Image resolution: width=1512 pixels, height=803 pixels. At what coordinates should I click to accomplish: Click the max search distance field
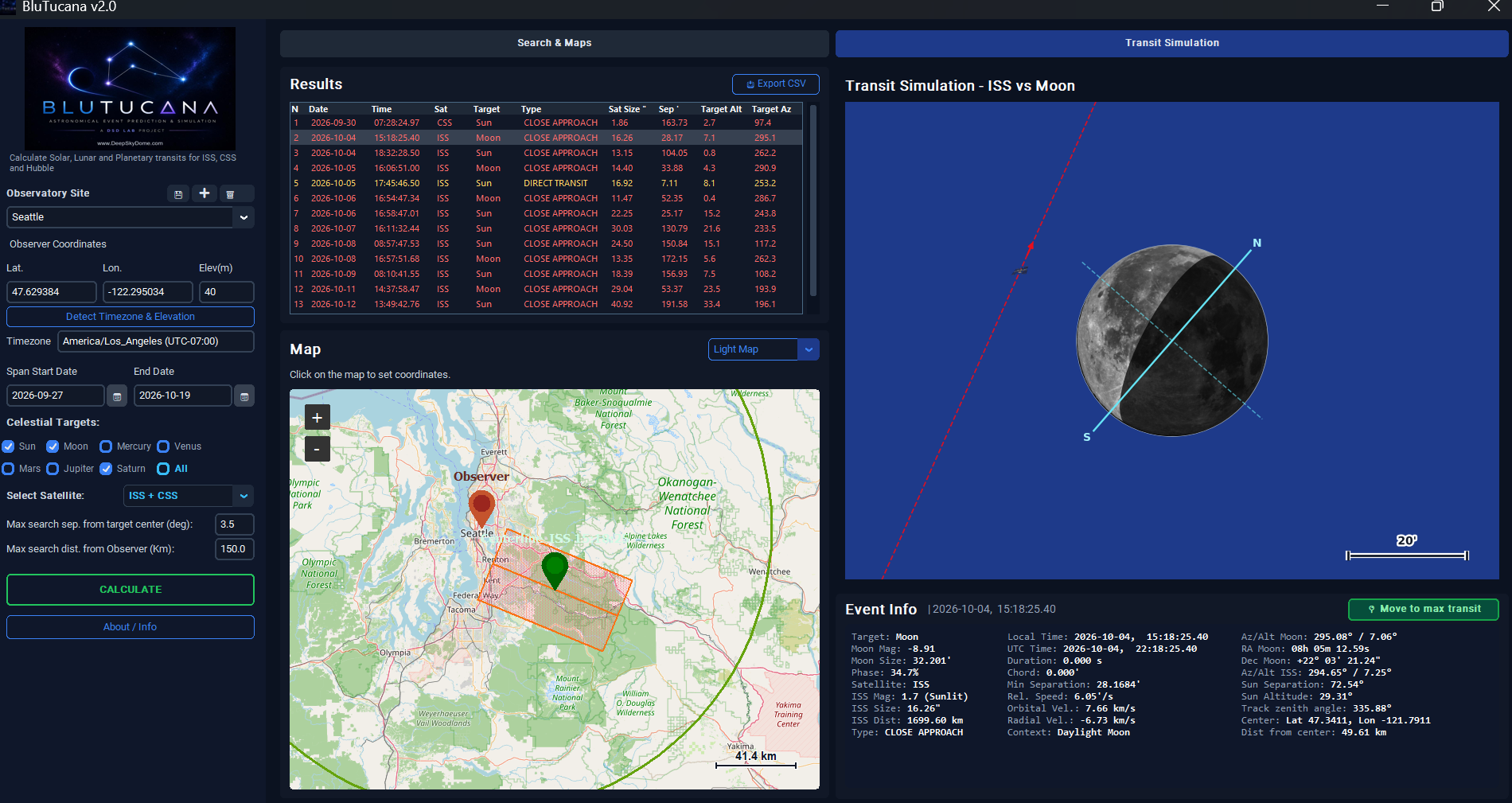(235, 549)
